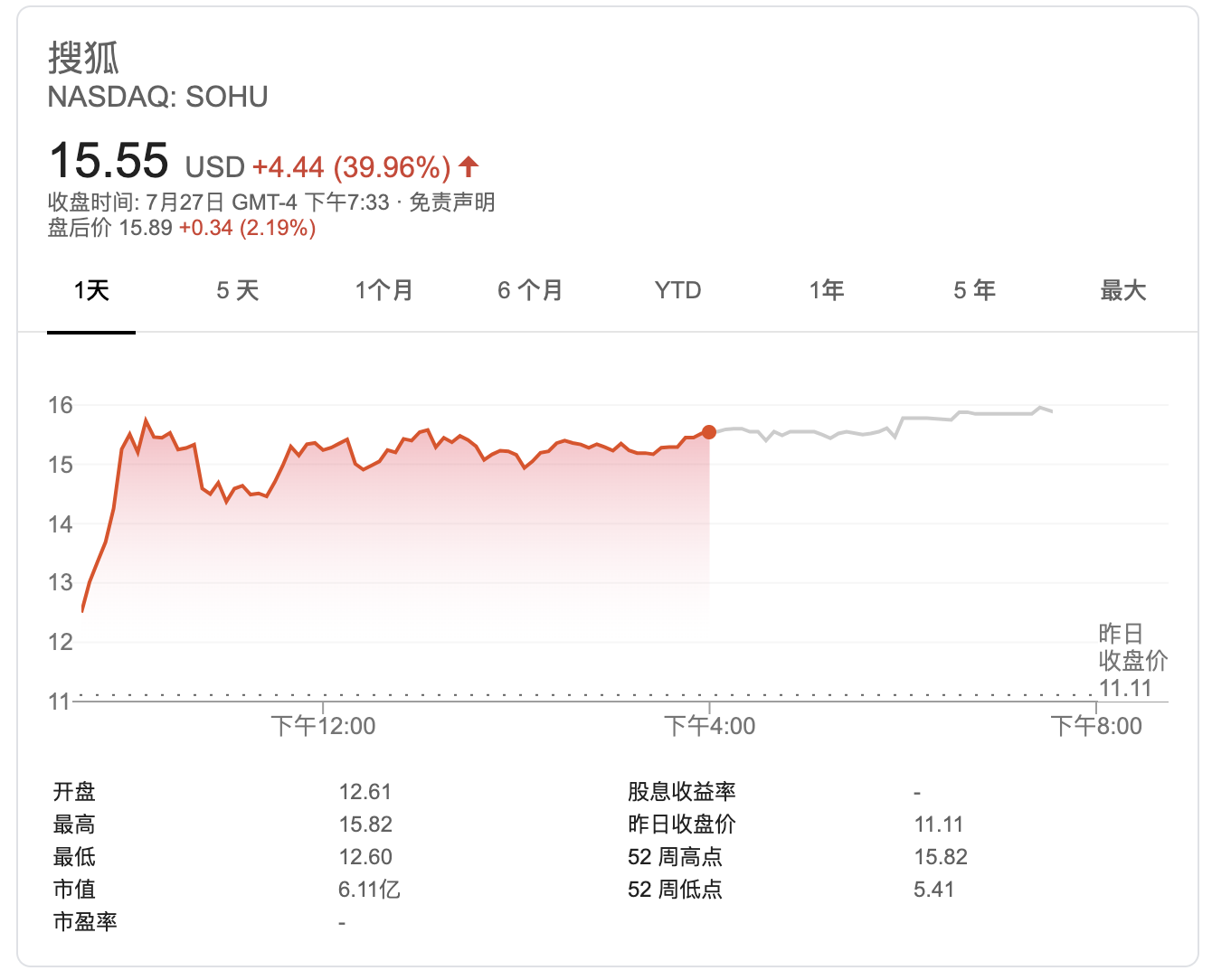
Task: Switch chart to YTD view
Action: click(677, 290)
